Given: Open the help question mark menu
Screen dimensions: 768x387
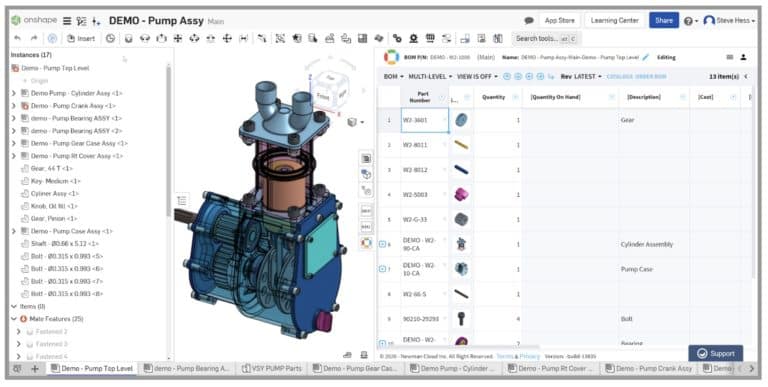Looking at the screenshot, I should [690, 21].
